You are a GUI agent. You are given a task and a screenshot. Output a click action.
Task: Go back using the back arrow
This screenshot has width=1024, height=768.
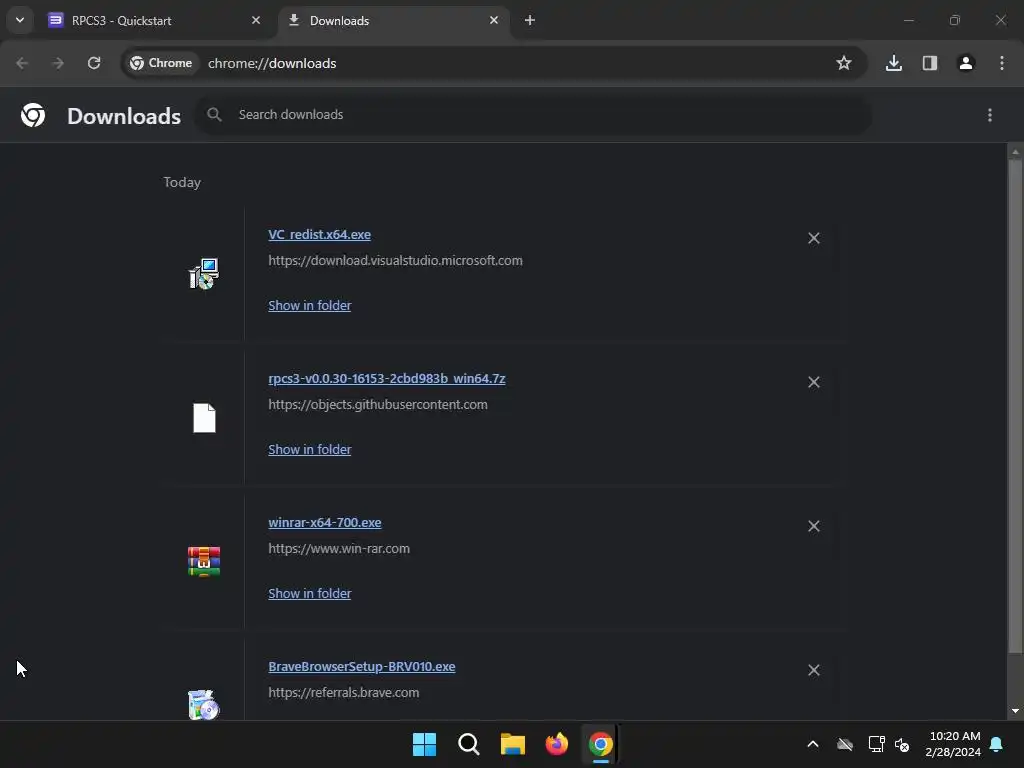click(22, 63)
